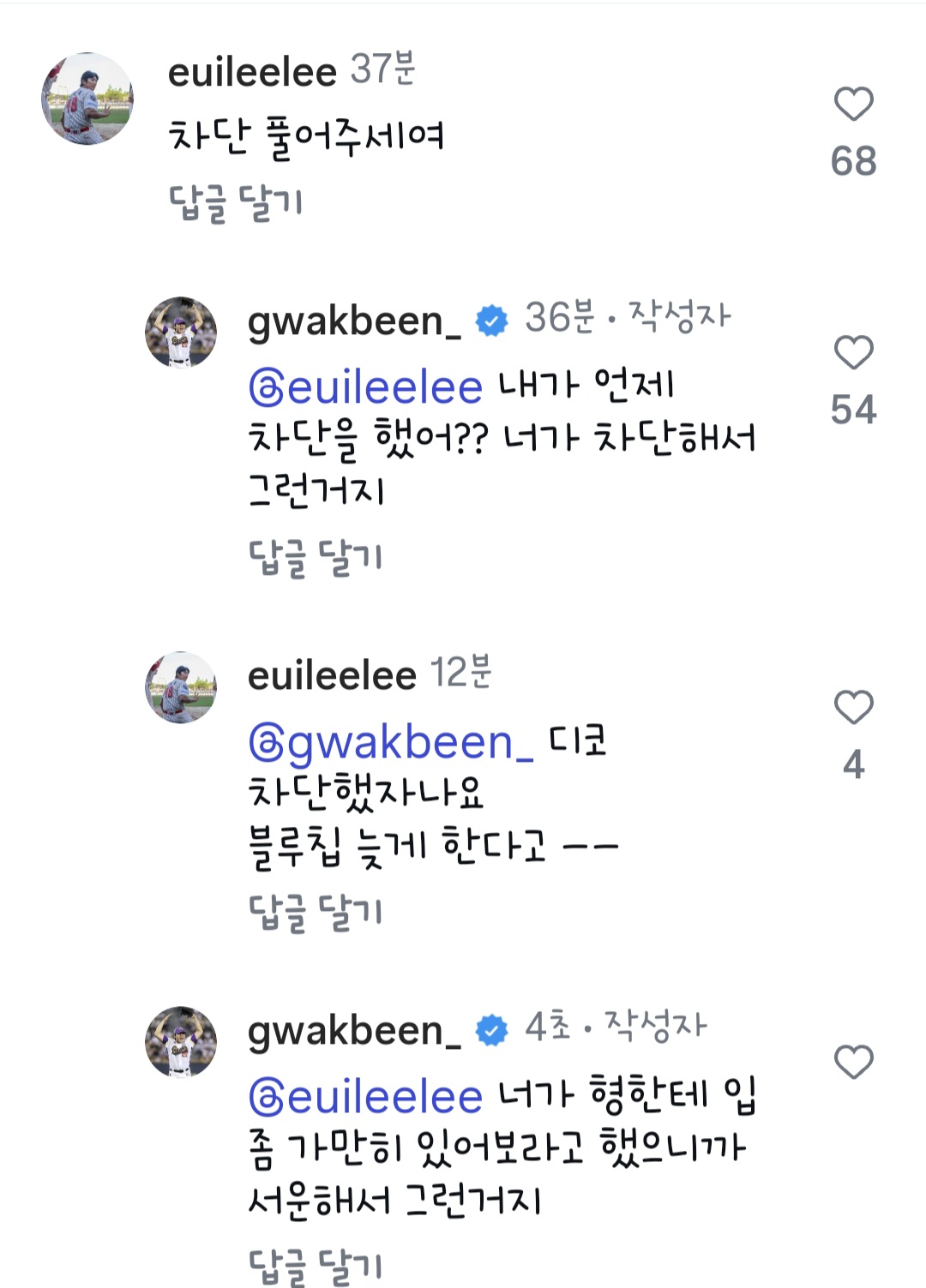Like euileelee's reply with 4 likes
926x1288 pixels.
pyautogui.click(x=853, y=708)
